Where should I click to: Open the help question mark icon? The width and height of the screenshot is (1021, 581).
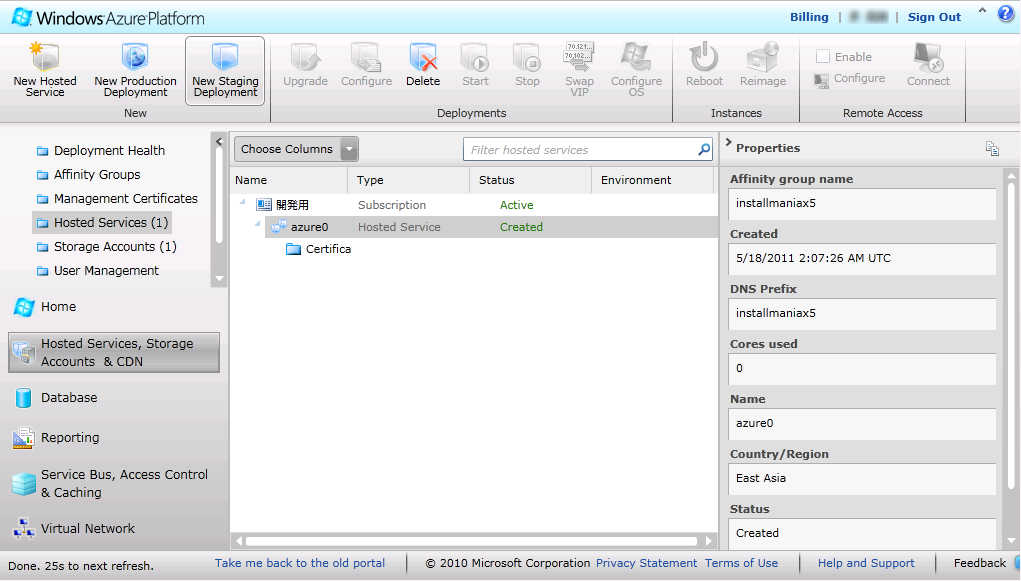pyautogui.click(x=1006, y=14)
